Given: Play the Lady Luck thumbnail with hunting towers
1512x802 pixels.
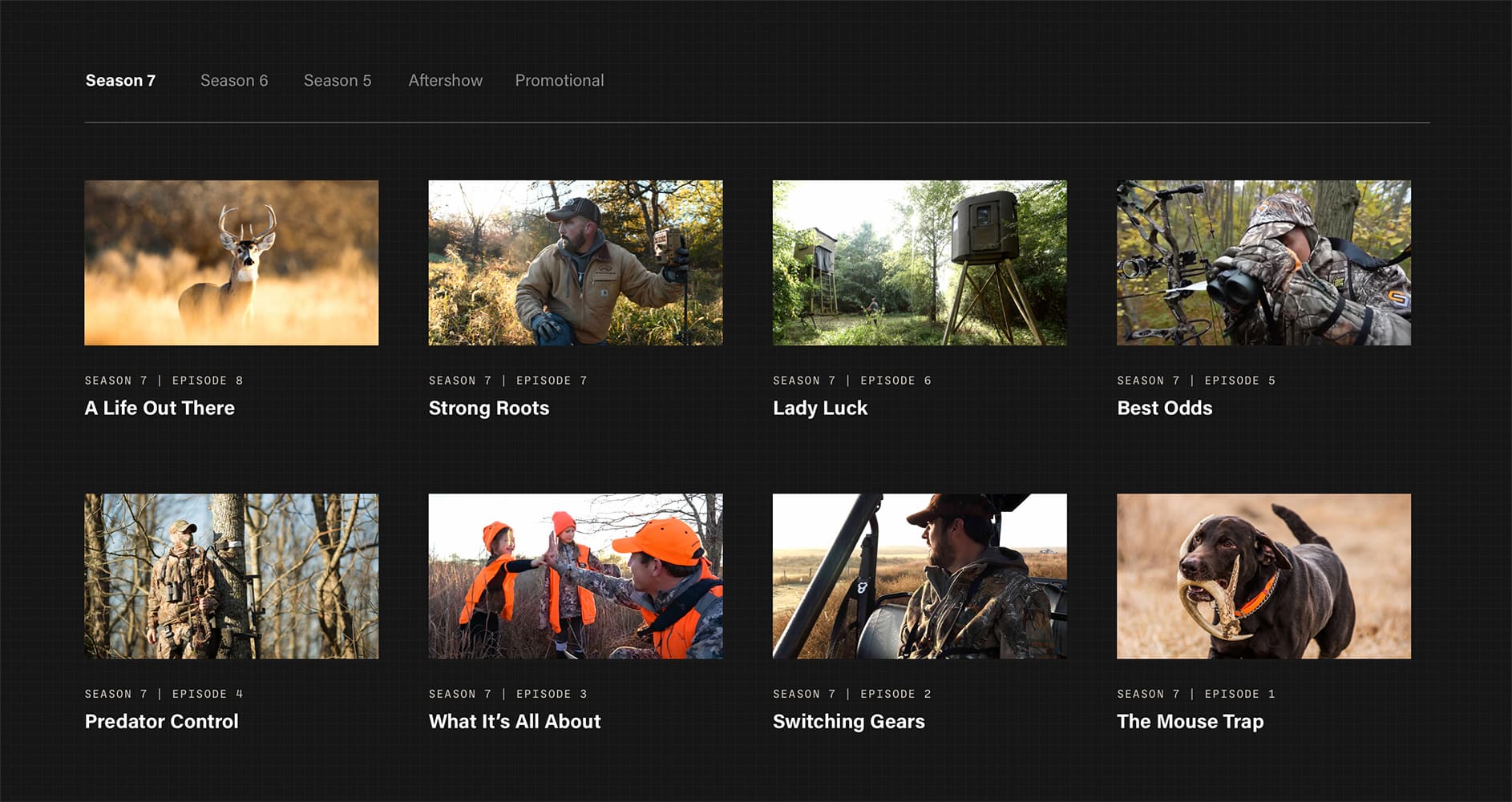Looking at the screenshot, I should [x=920, y=263].
